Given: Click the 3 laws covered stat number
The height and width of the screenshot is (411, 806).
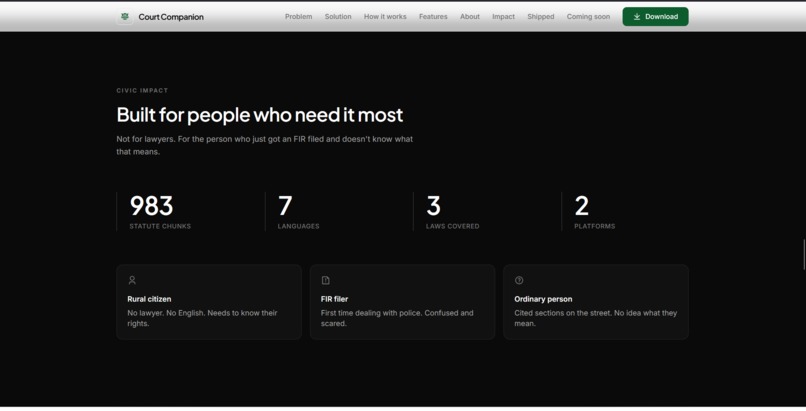Looking at the screenshot, I should click(x=433, y=206).
